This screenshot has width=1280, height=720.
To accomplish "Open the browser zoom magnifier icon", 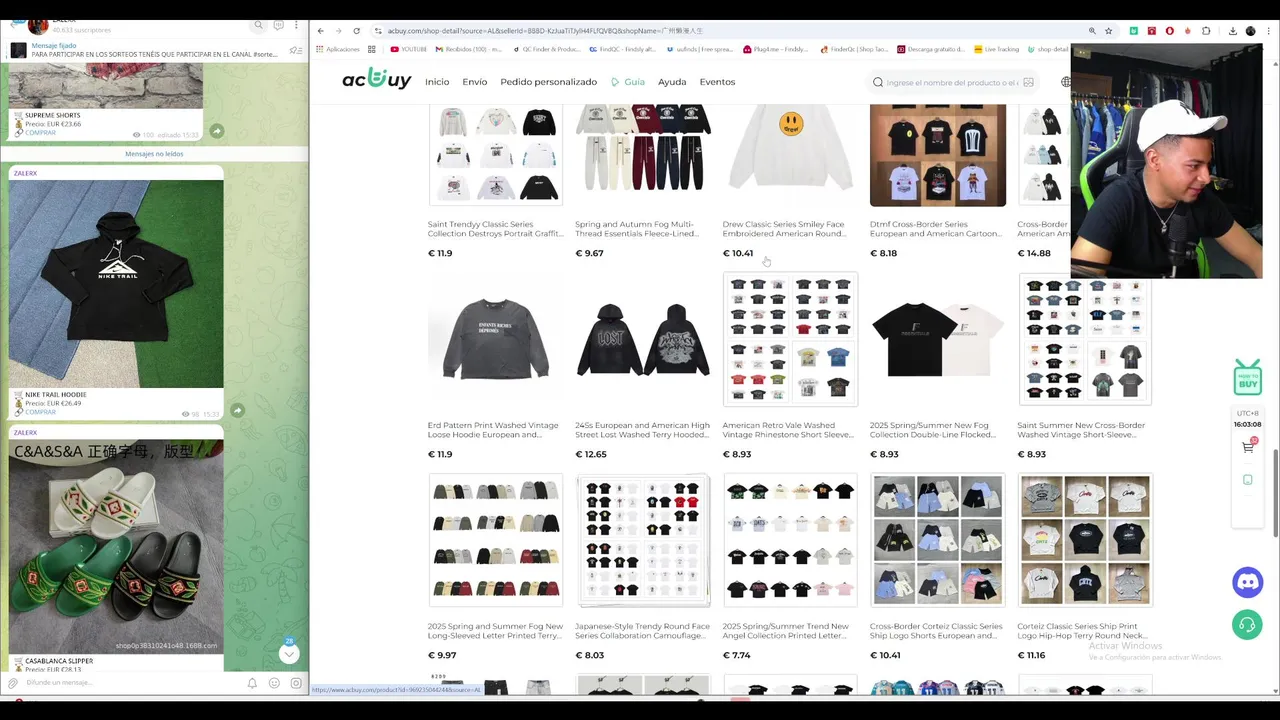I will (x=1092, y=31).
